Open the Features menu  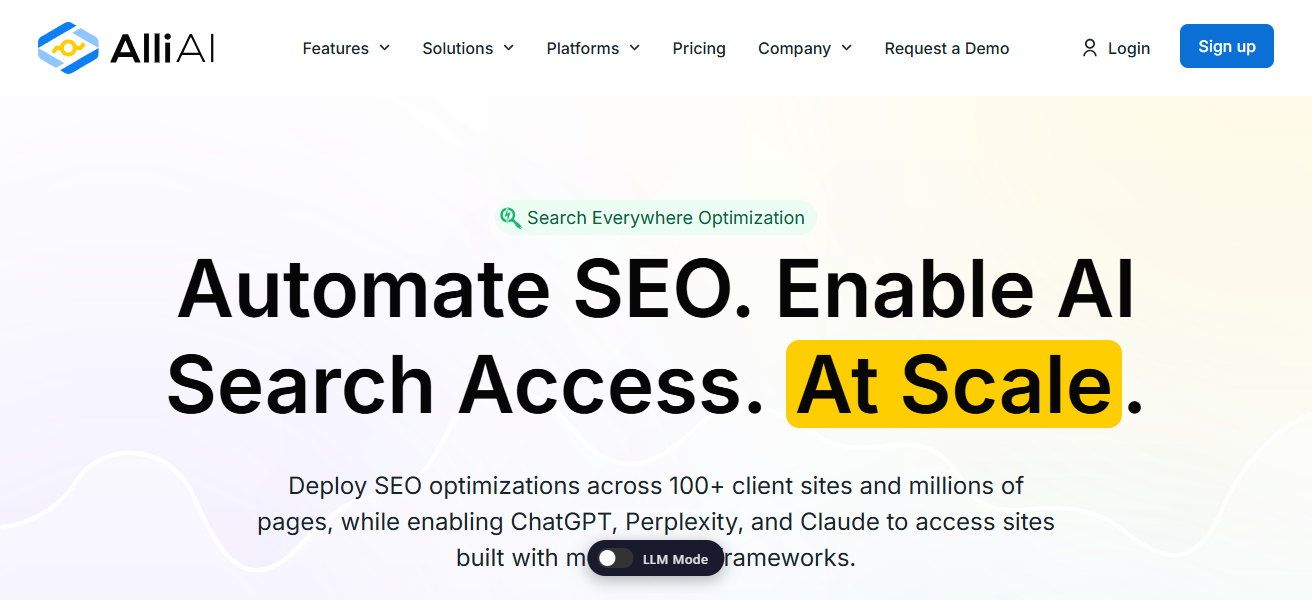coord(346,48)
